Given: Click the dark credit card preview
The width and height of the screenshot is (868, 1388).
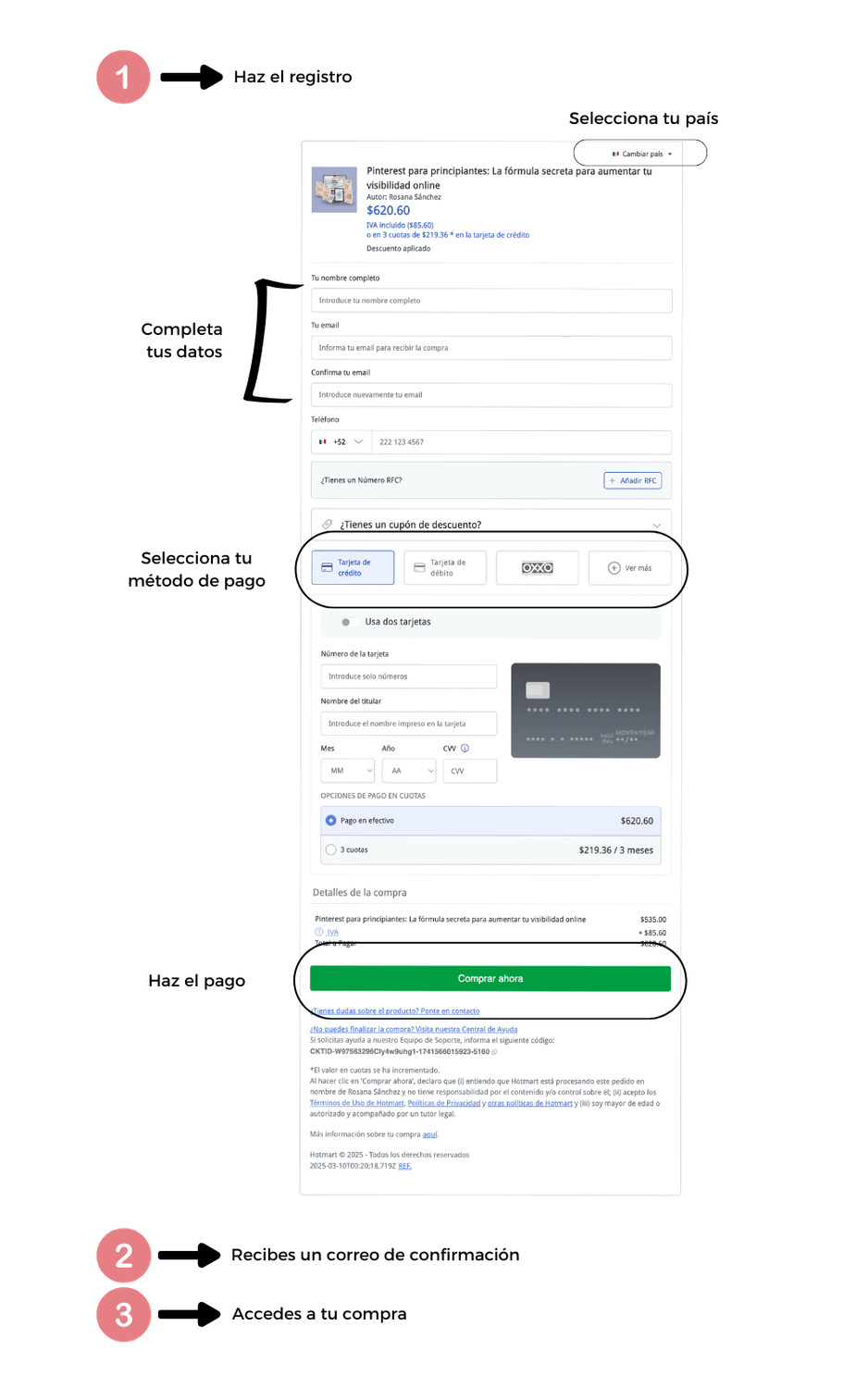Looking at the screenshot, I should coord(586,711).
